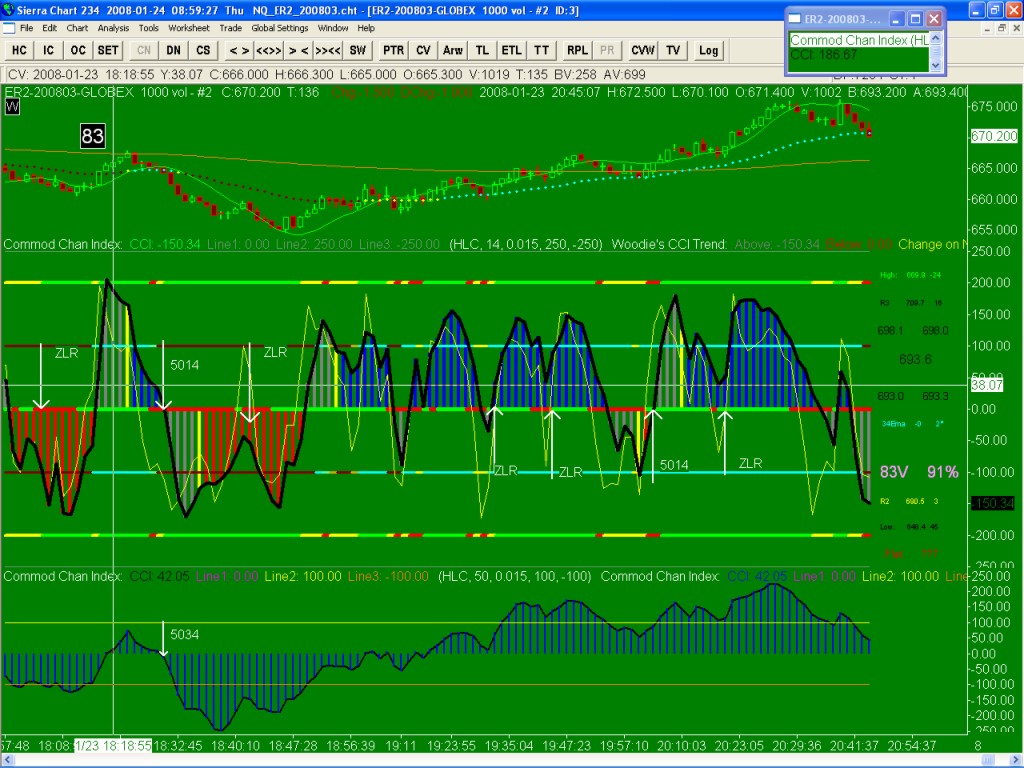This screenshot has height=768, width=1024.
Task: Click the DN toolbar button
Action: point(173,50)
